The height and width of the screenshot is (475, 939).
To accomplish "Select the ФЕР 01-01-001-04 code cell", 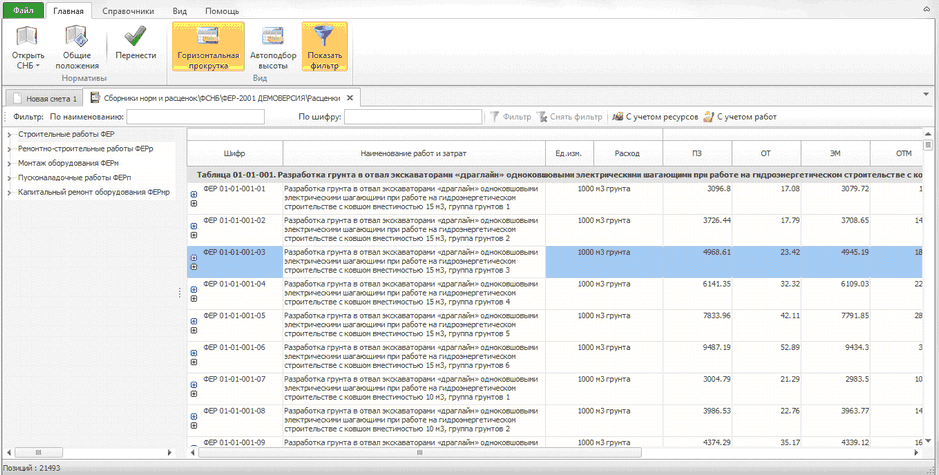I will [235, 294].
